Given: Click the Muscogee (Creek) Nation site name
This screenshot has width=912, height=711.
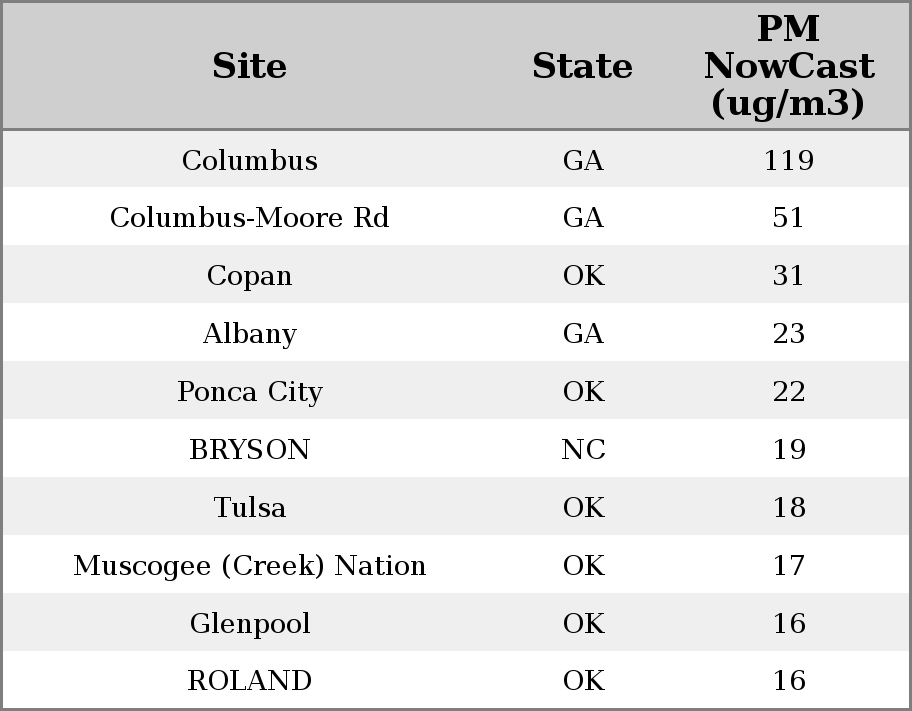Looking at the screenshot, I should (250, 566).
